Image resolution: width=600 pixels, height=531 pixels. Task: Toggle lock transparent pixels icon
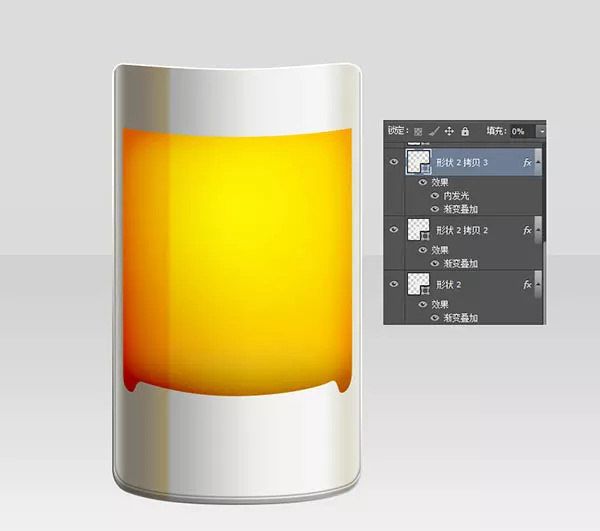[x=418, y=132]
